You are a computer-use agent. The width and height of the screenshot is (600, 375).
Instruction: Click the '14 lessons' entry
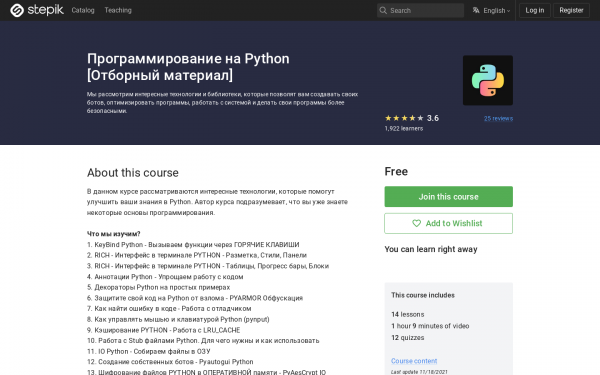pyautogui.click(x=408, y=314)
